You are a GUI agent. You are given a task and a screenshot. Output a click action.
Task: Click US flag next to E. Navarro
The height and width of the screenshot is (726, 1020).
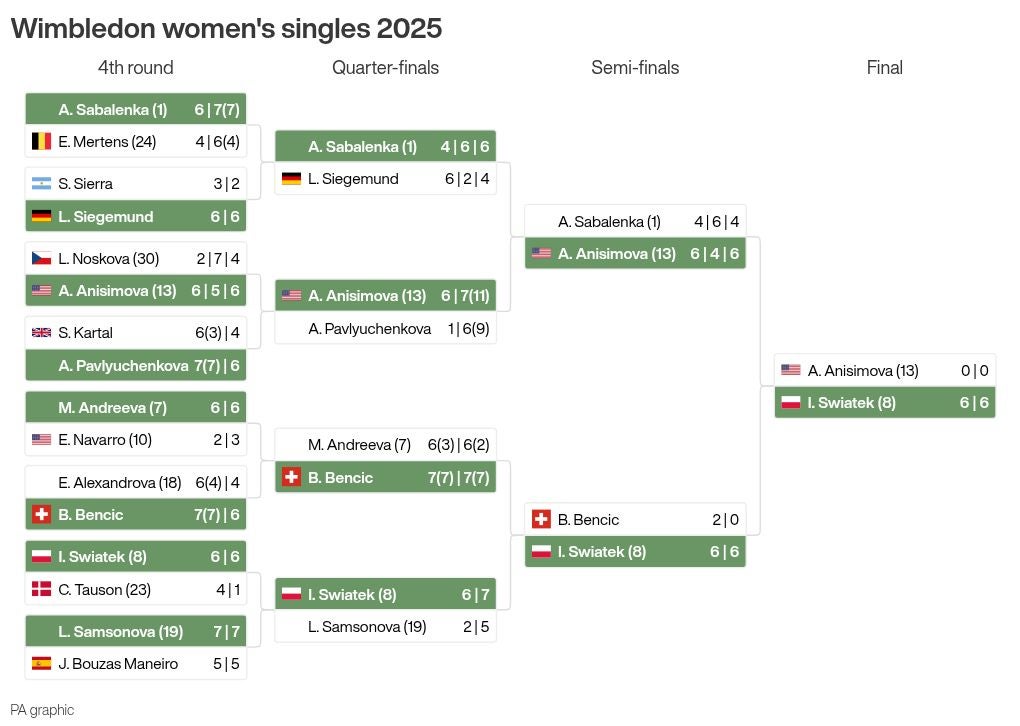point(42,440)
